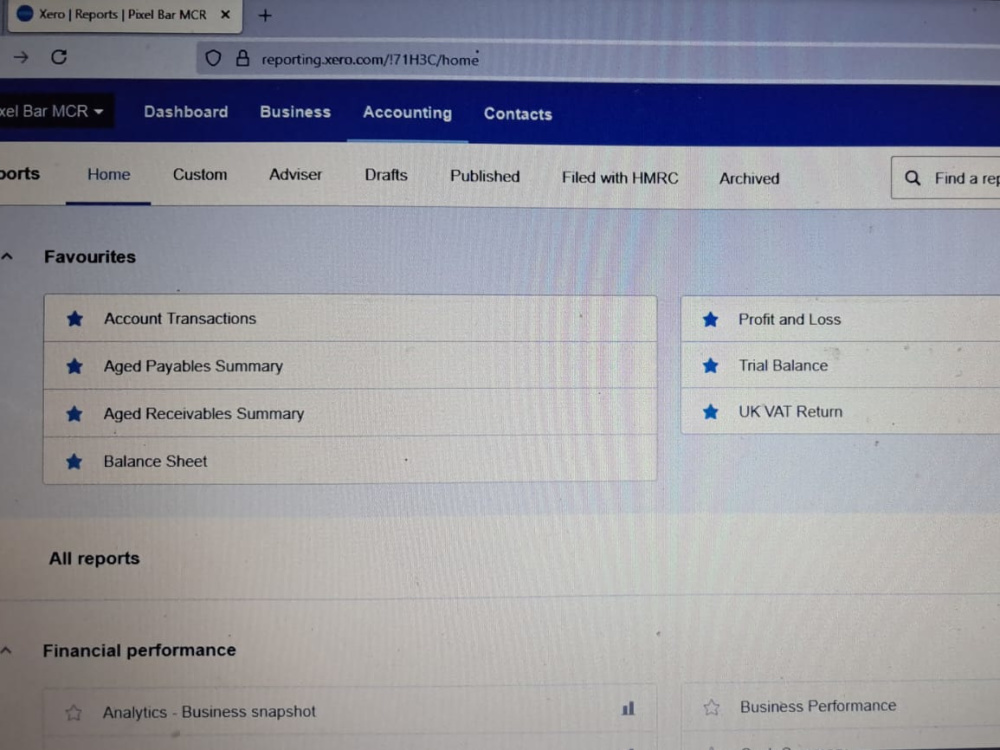Image resolution: width=1000 pixels, height=750 pixels.
Task: Click the Find a report search field
Action: coord(946,178)
